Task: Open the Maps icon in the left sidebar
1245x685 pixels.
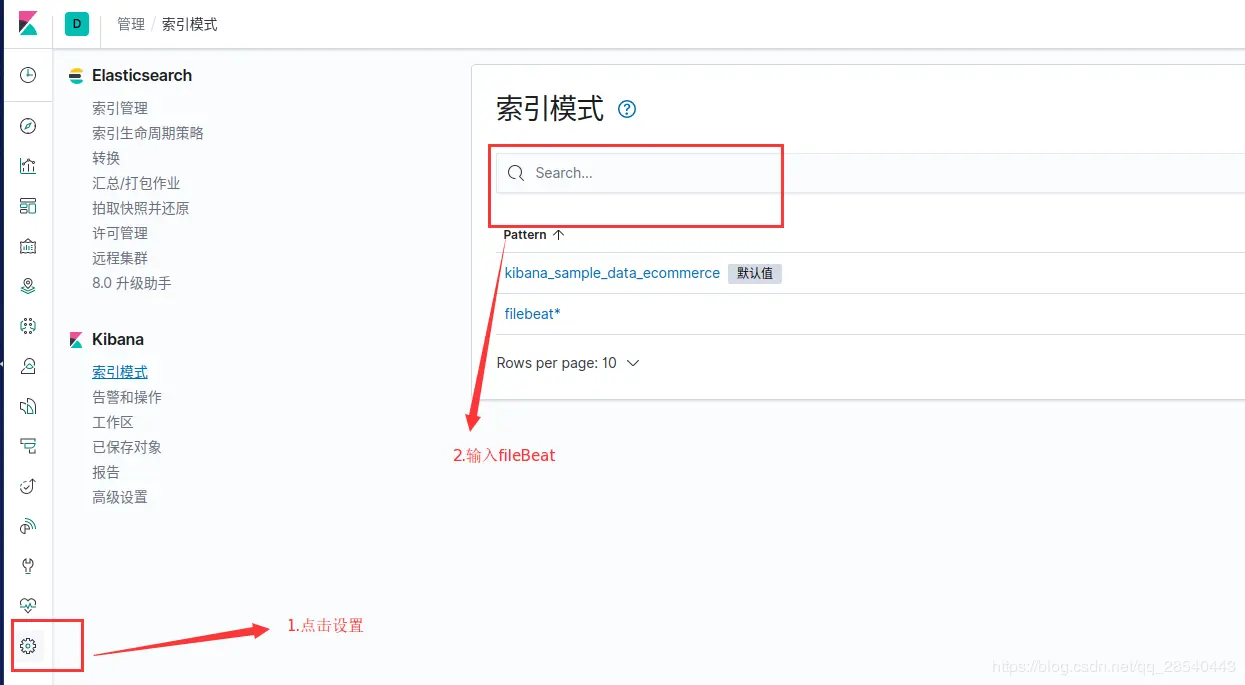Action: coord(27,285)
